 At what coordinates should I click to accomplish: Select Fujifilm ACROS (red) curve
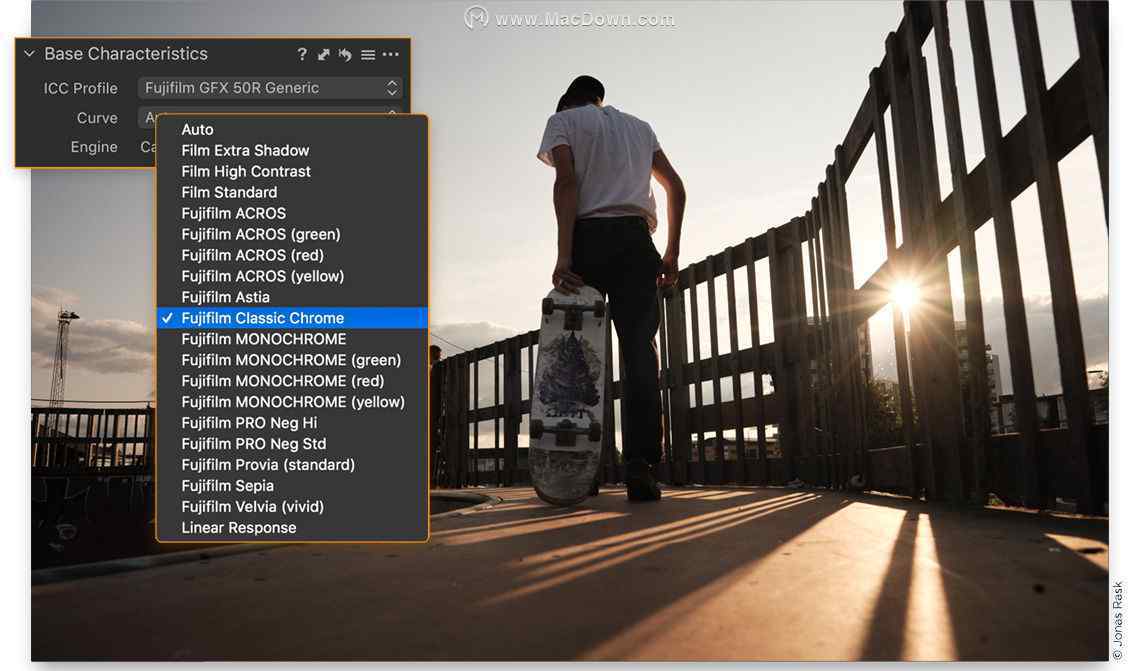point(292,255)
